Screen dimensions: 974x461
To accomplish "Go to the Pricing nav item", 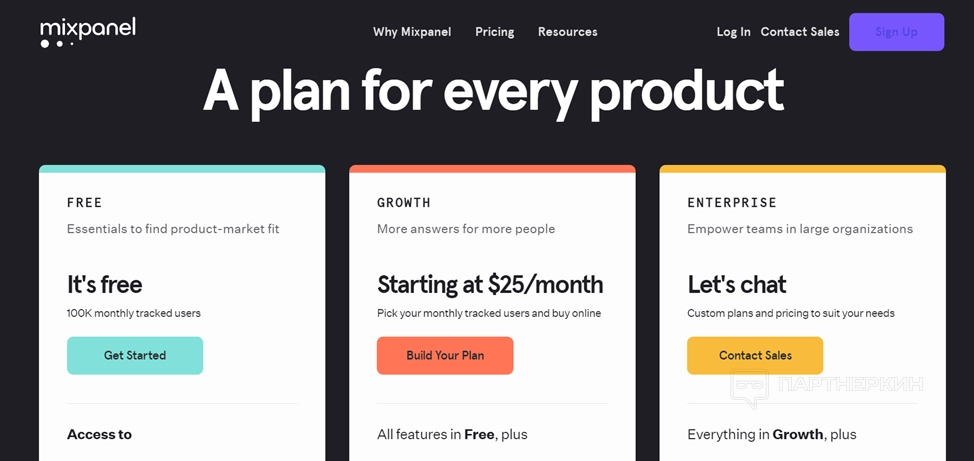I will tap(494, 32).
